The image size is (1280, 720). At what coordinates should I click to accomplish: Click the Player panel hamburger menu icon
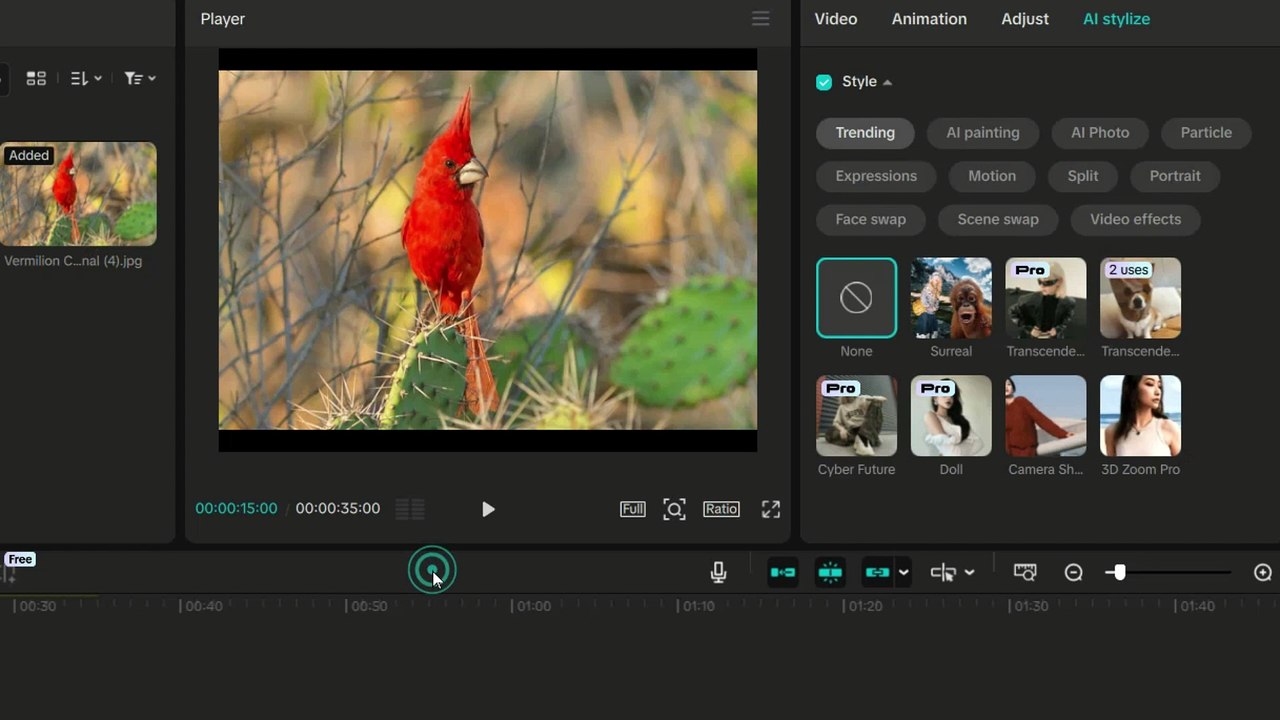761,19
